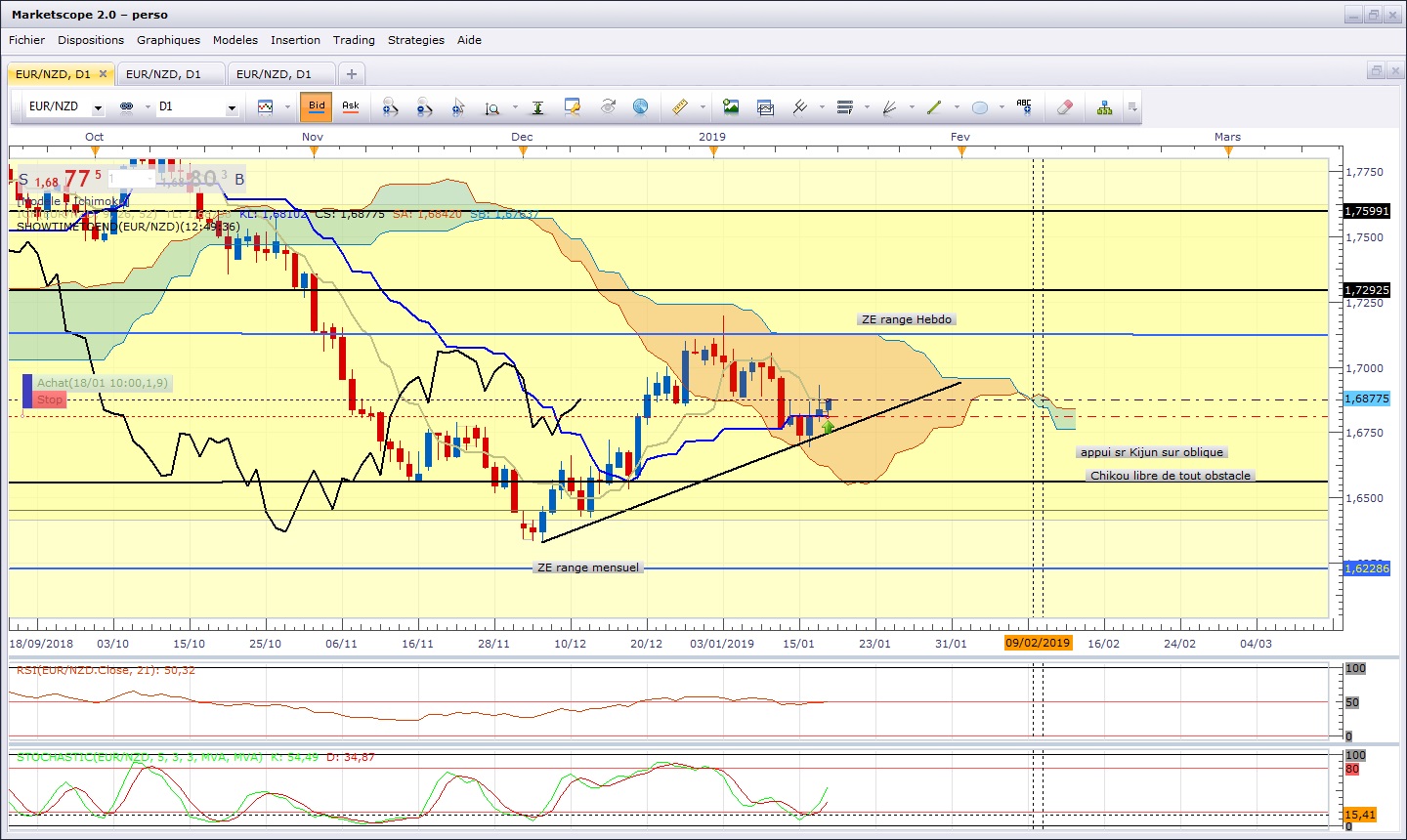Open the Trading menu

tap(354, 40)
